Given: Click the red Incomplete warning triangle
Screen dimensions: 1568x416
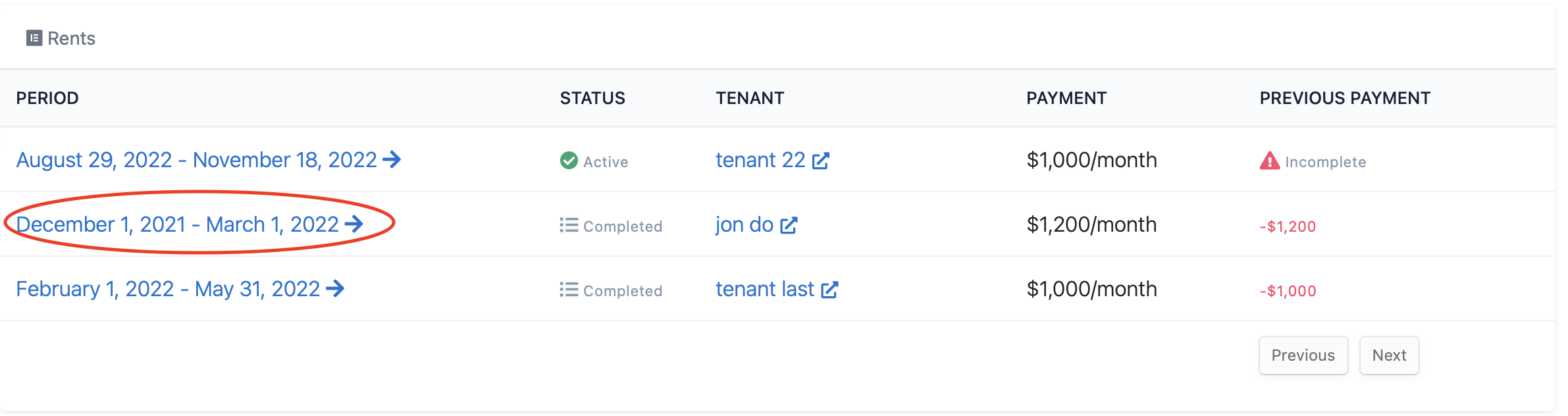Looking at the screenshot, I should coord(1270,161).
